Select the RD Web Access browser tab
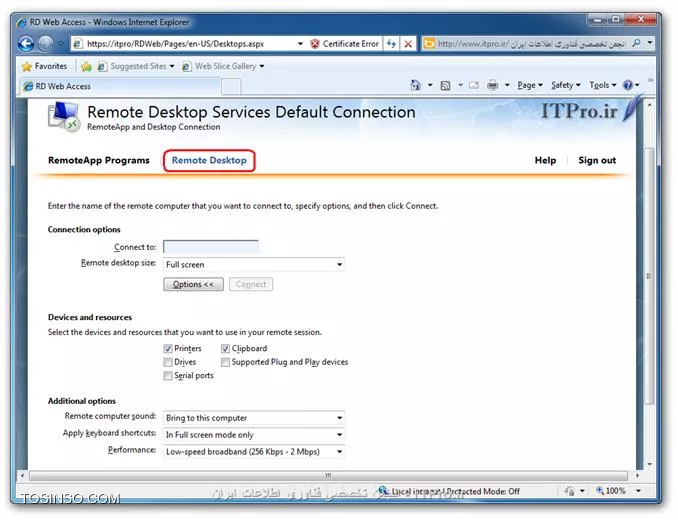This screenshot has height=520, width=678. (x=121, y=86)
